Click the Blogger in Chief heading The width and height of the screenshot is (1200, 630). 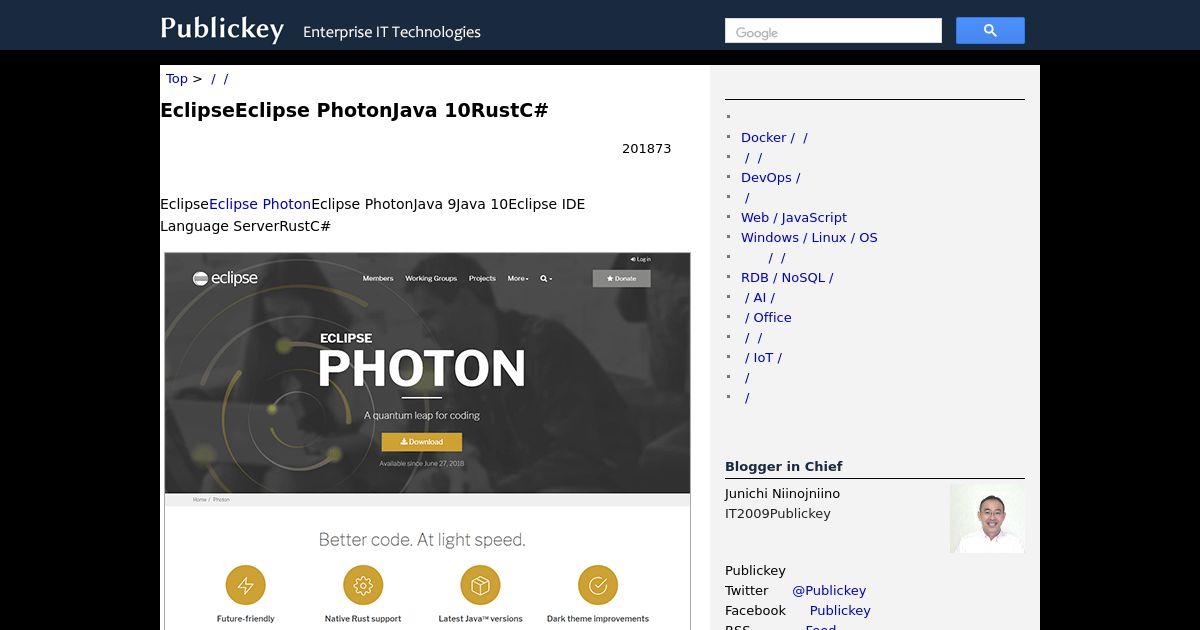[783, 466]
